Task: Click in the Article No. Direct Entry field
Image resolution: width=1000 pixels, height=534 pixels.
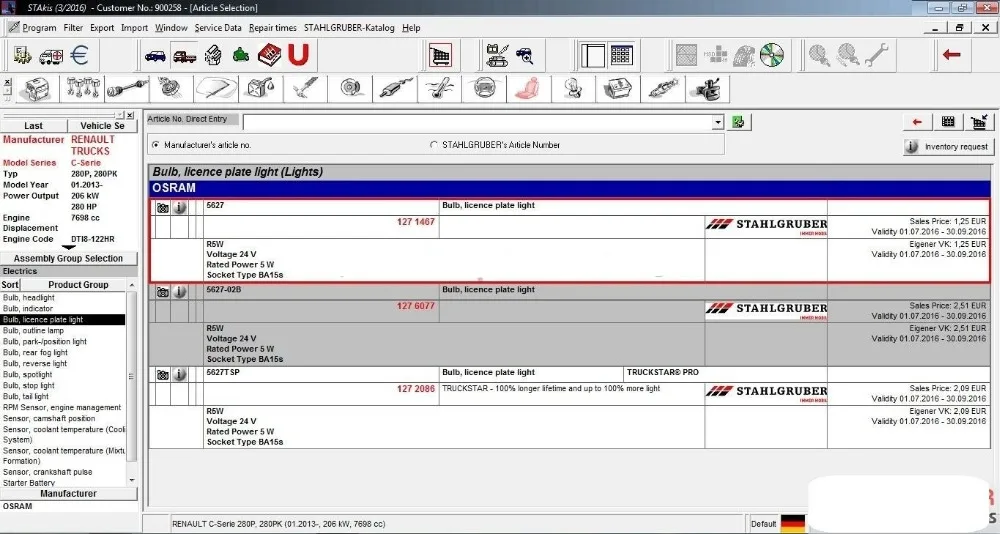Action: [477, 122]
